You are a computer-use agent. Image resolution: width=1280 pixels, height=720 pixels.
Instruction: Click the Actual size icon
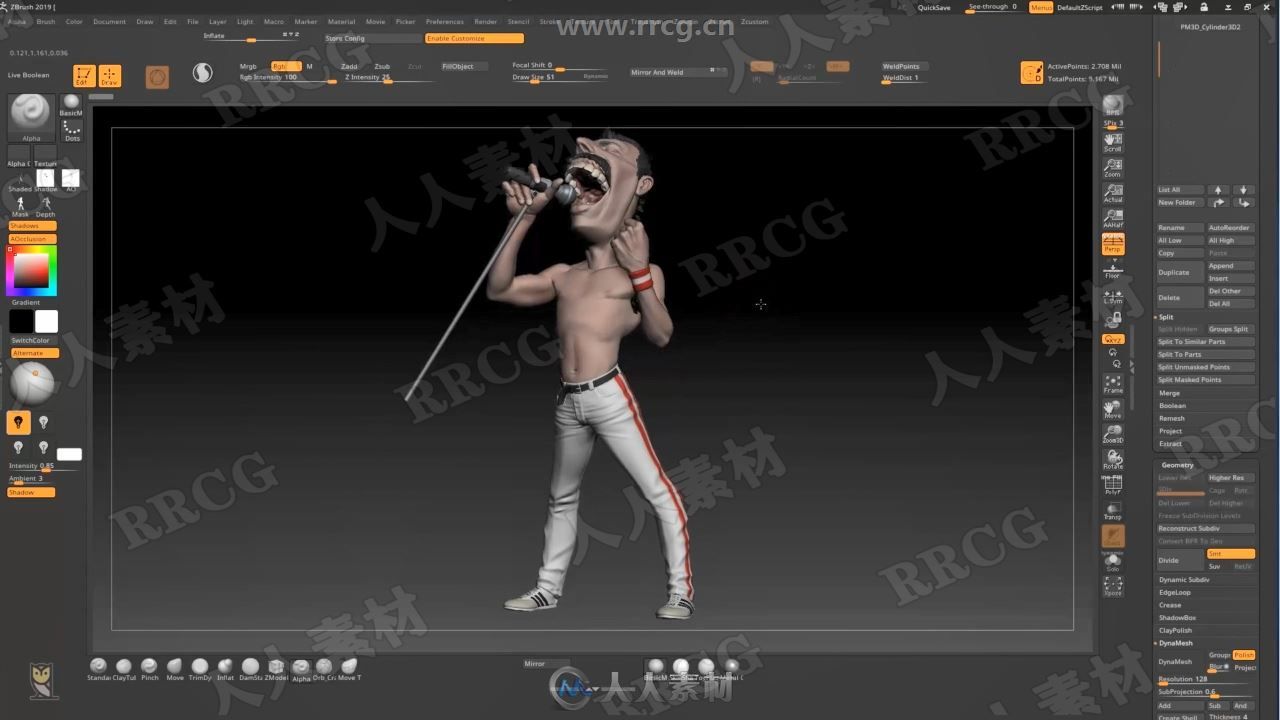coord(1113,193)
